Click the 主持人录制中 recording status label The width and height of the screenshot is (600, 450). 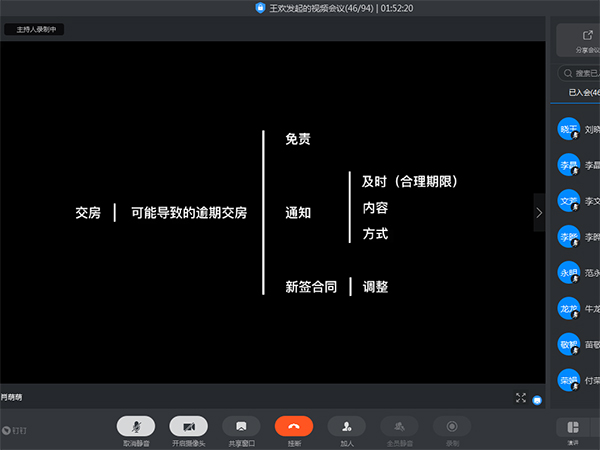(35, 30)
